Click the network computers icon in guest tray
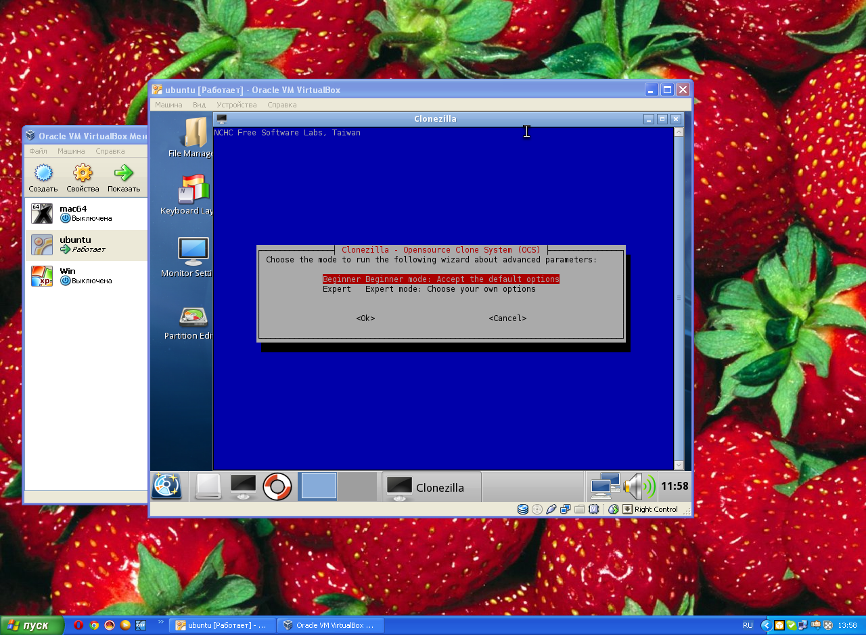The image size is (866, 635). pos(605,486)
